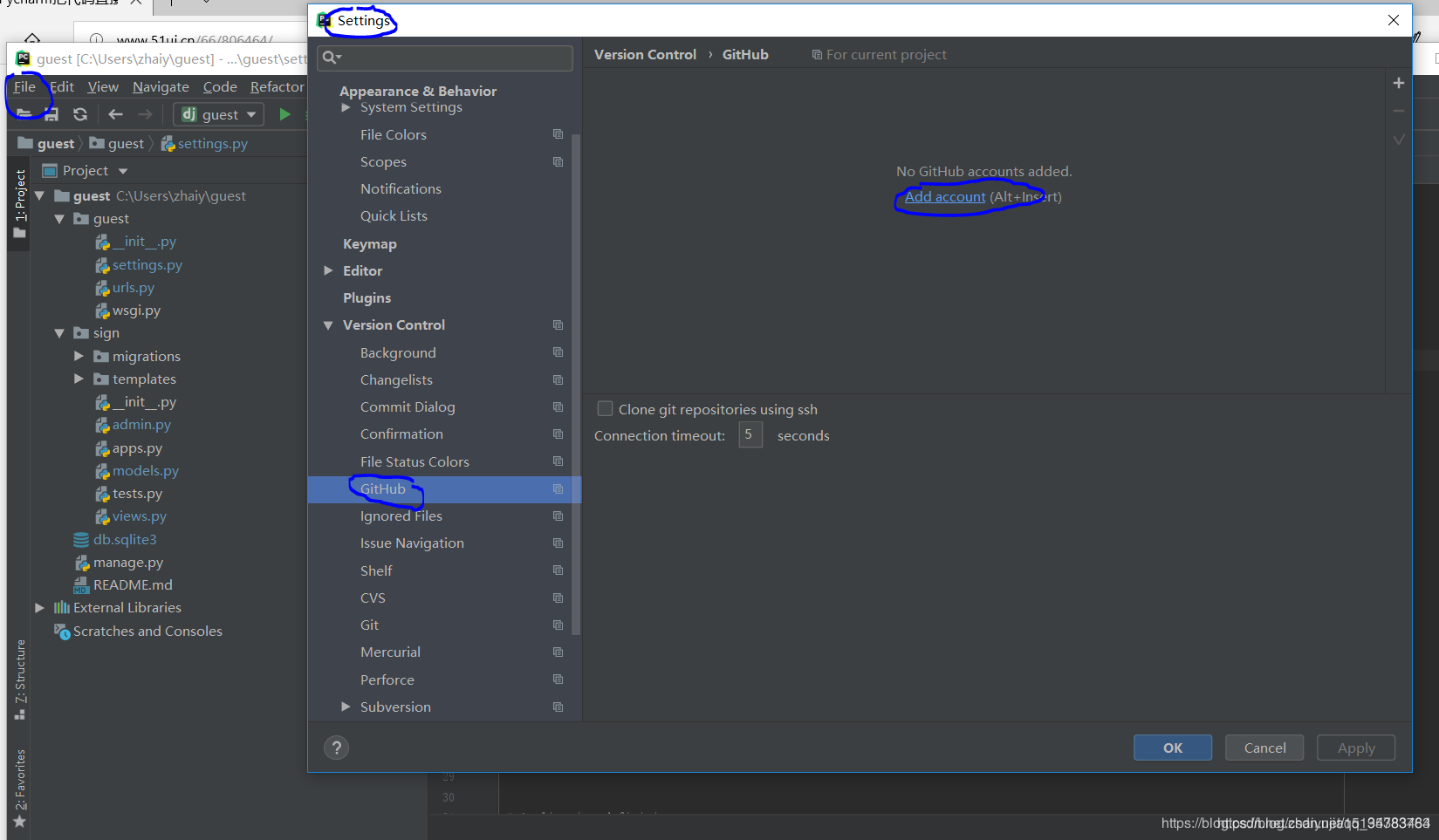Click README.md markdown file icon
The image size is (1439, 840).
point(81,584)
